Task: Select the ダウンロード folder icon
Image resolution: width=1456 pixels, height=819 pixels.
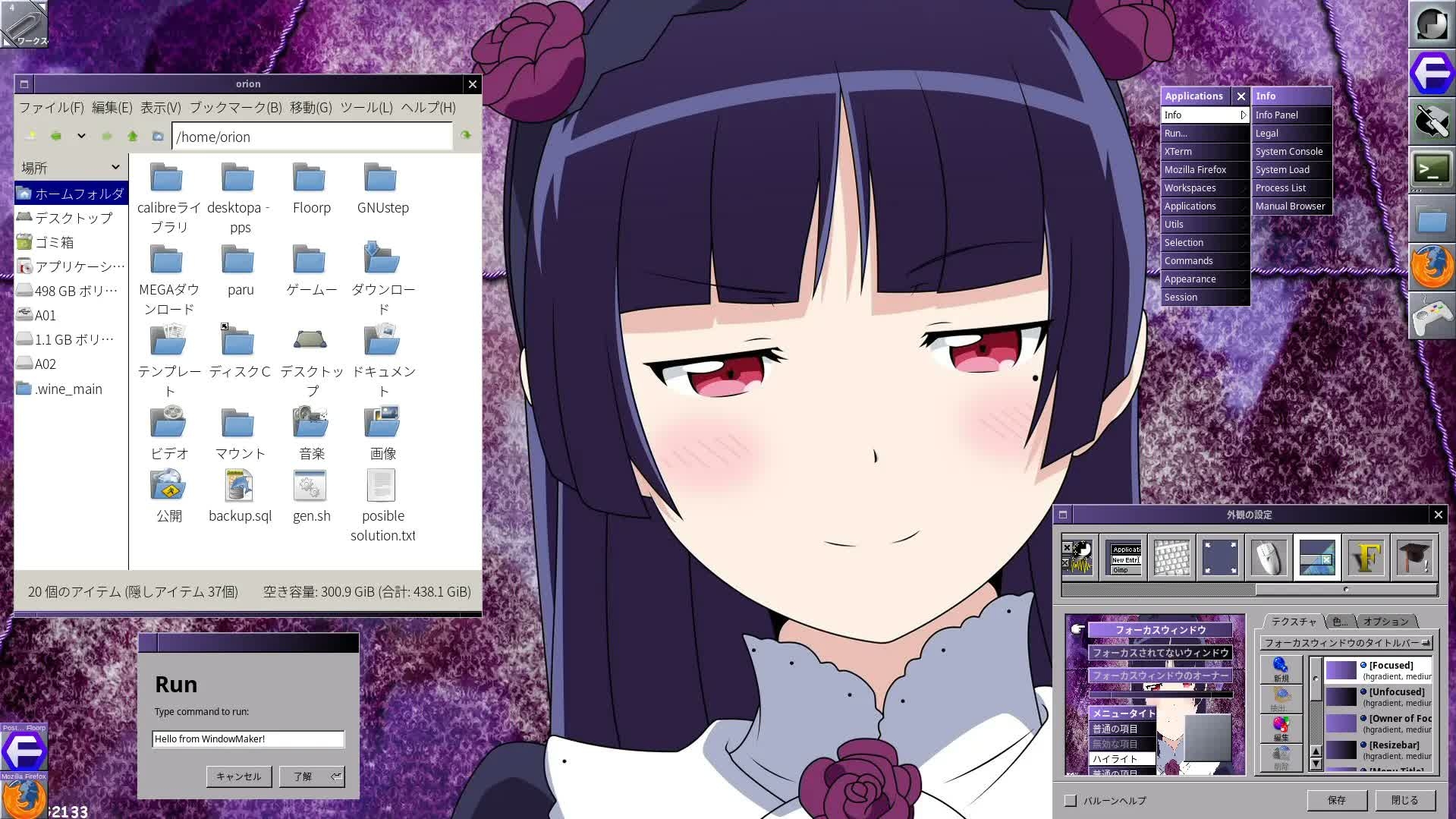Action: click(380, 258)
